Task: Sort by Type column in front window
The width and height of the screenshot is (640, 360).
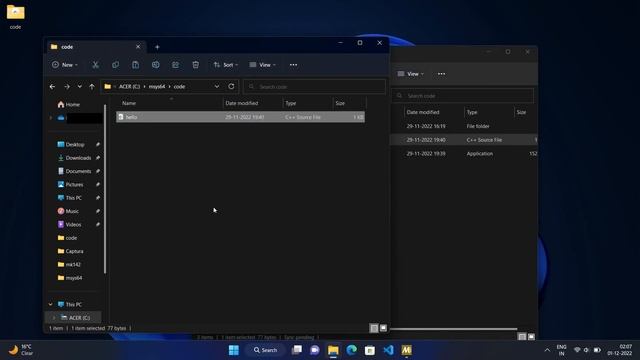Action: click(291, 103)
